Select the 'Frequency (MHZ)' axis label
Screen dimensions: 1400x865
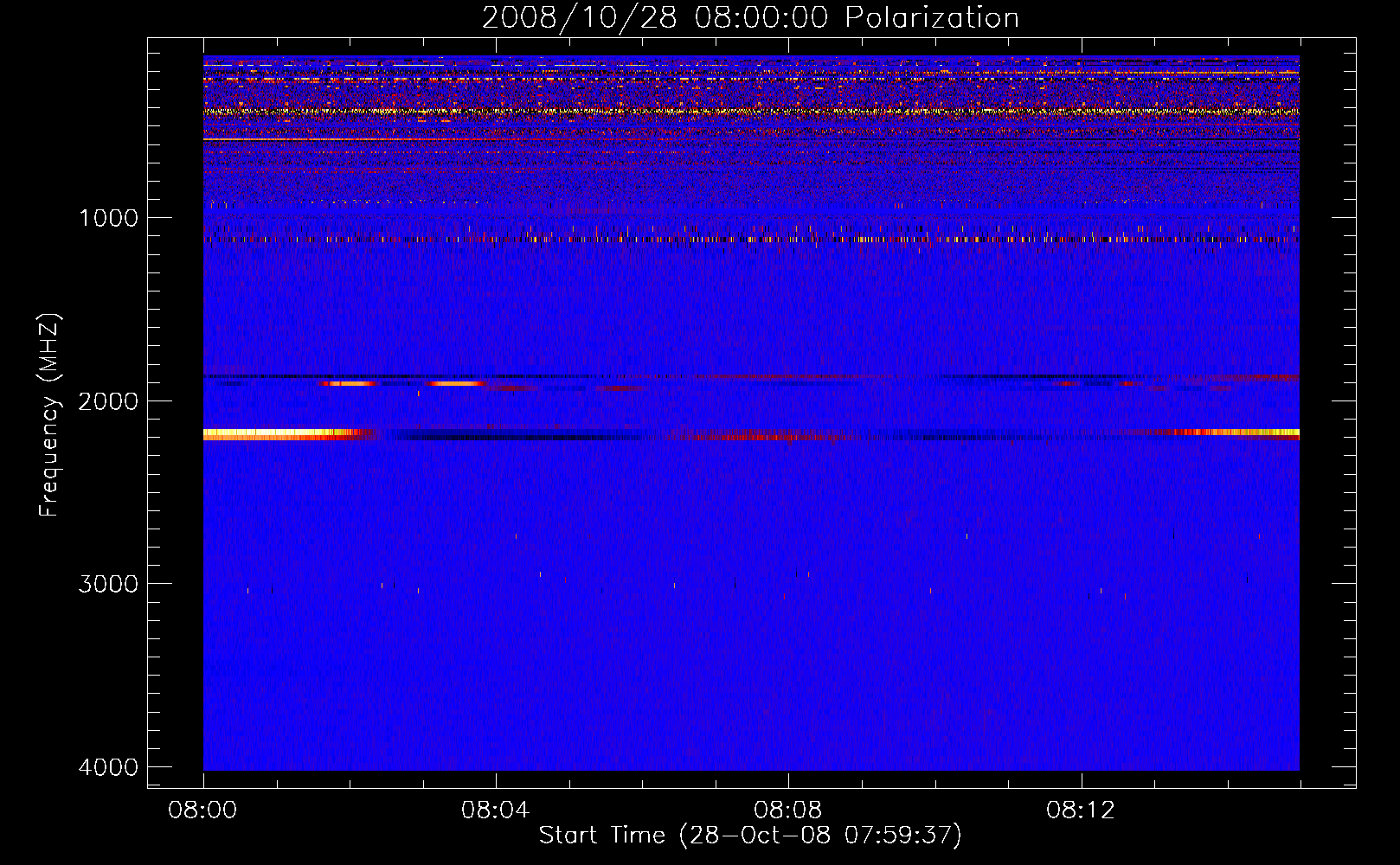pyautogui.click(x=50, y=415)
